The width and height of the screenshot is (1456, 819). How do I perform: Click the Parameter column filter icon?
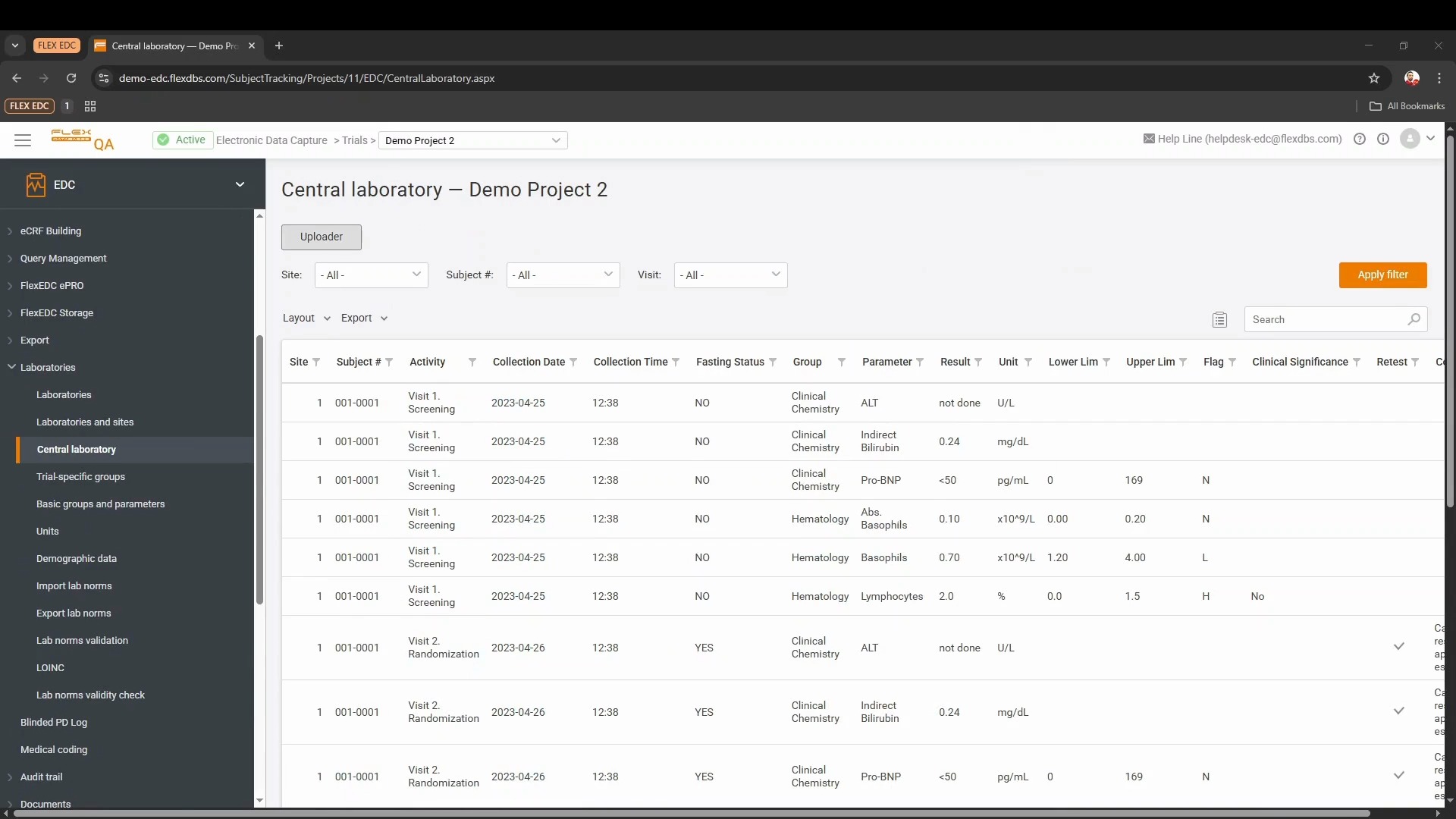(x=920, y=362)
